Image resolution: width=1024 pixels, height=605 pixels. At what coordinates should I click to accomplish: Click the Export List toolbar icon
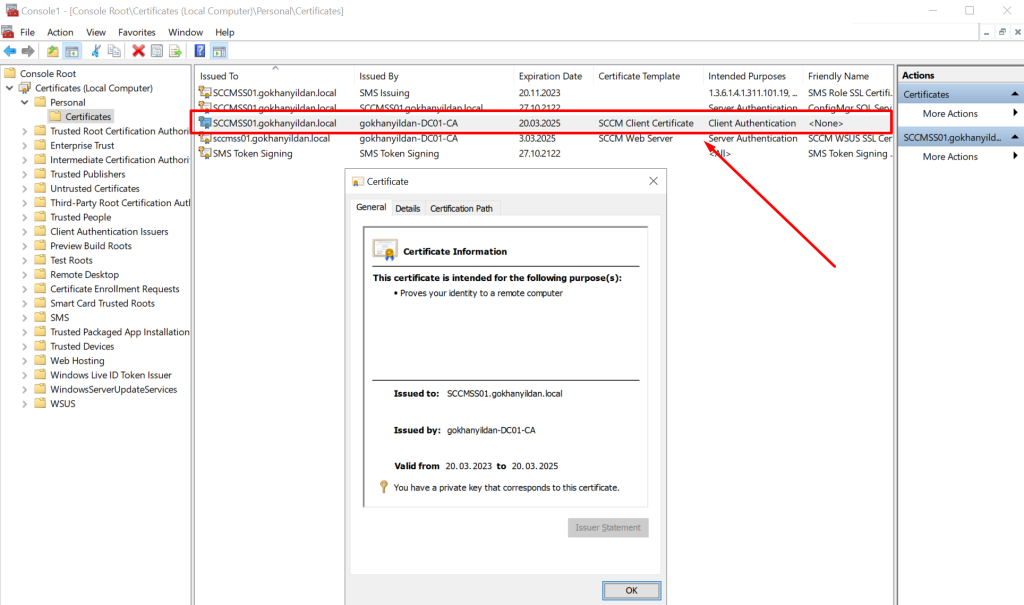(175, 51)
